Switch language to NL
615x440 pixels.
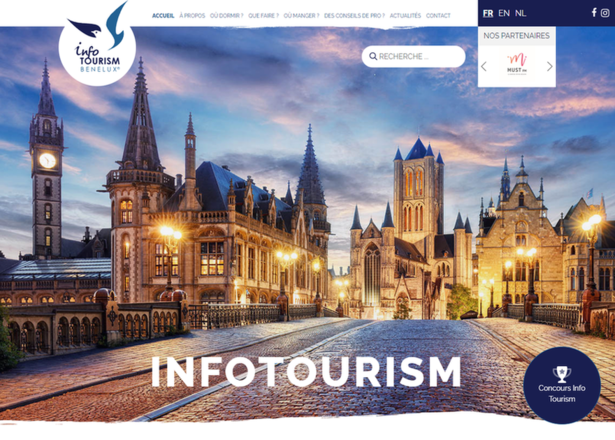[x=520, y=13]
